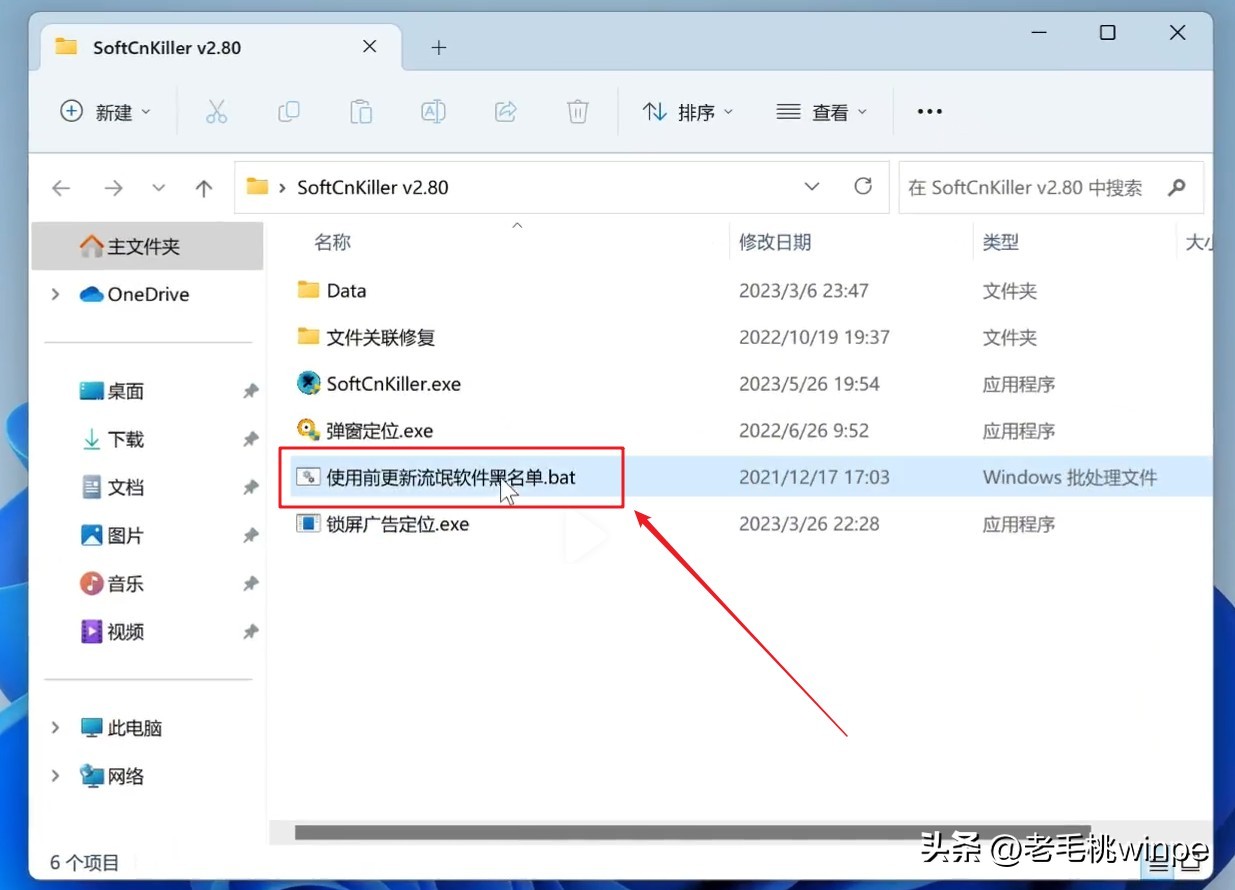This screenshot has height=890, width=1235.
Task: Select the SoftCnKiller v2.80 tab
Action: click(165, 46)
